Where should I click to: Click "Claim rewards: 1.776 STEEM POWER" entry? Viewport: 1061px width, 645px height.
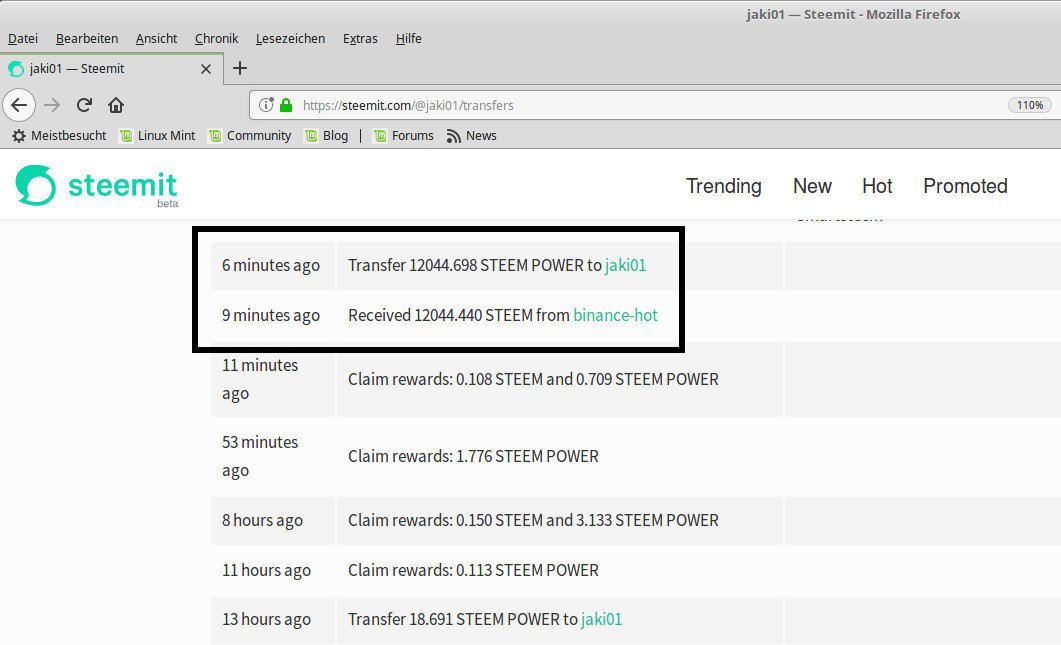(x=473, y=456)
